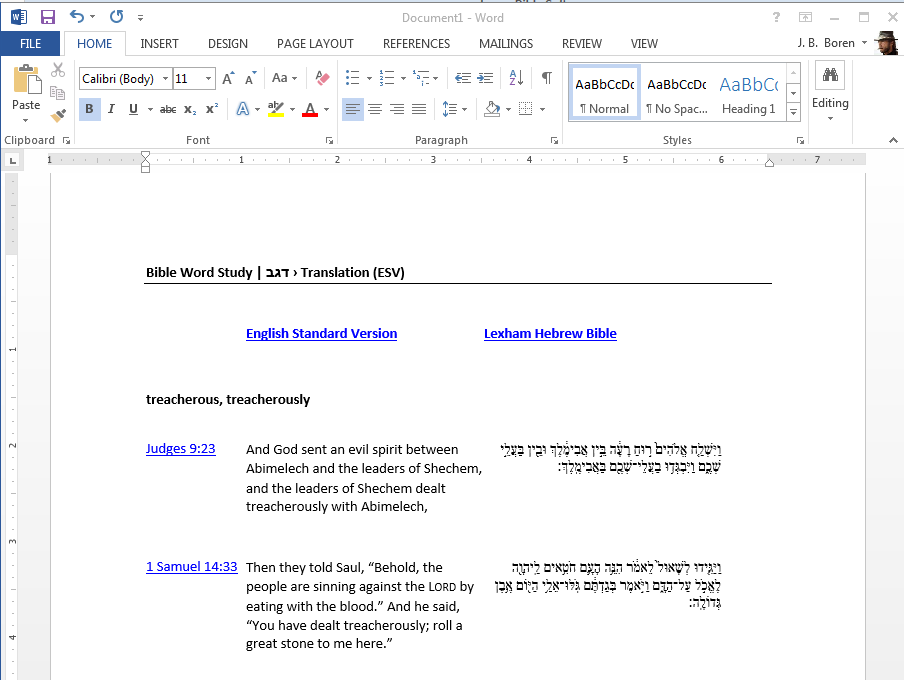Click the Paste clipboard icon
Image resolution: width=904 pixels, height=680 pixels.
point(27,80)
